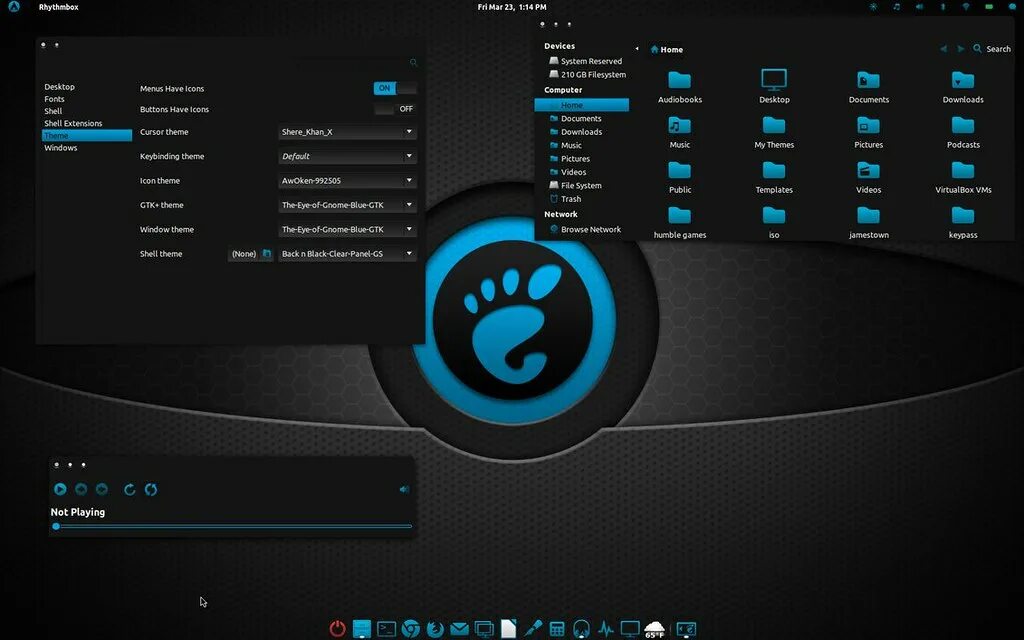The height and width of the screenshot is (640, 1024).
Task: Select the My Themes folder
Action: coord(774,133)
